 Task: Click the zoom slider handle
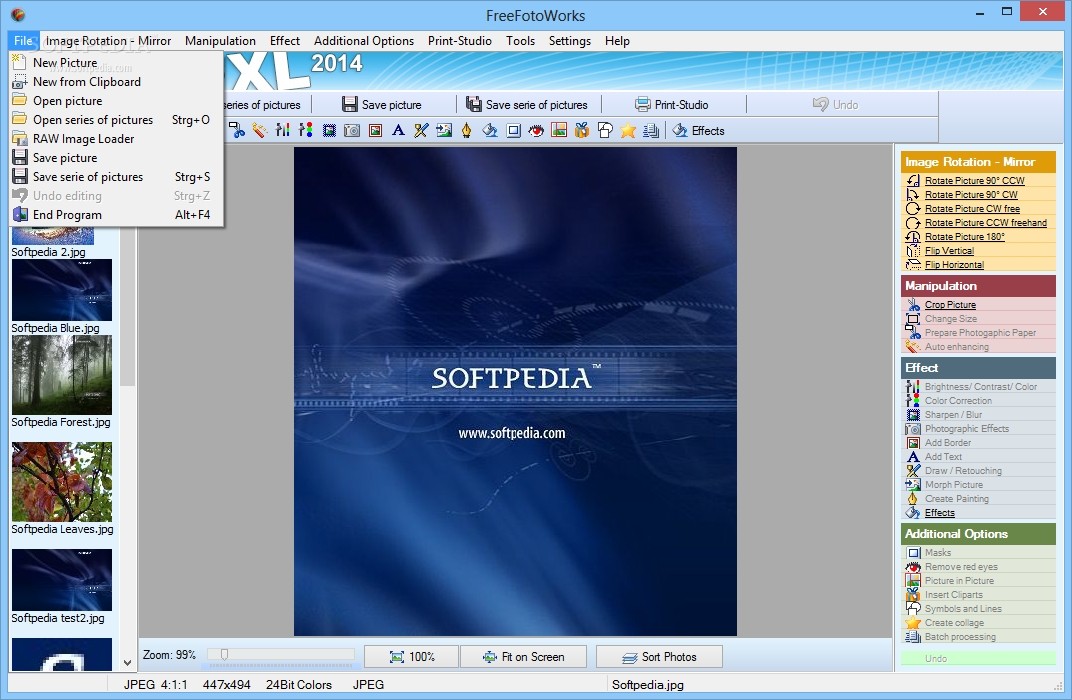pos(224,655)
